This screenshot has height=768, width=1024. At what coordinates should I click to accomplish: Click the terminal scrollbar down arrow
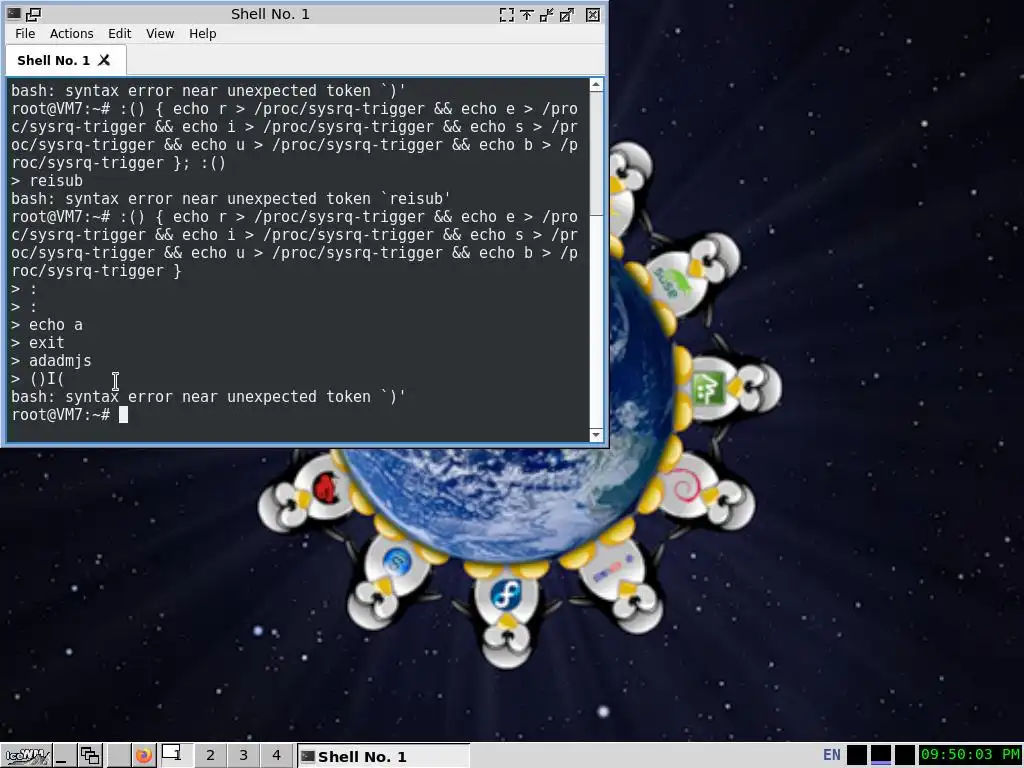click(x=596, y=435)
